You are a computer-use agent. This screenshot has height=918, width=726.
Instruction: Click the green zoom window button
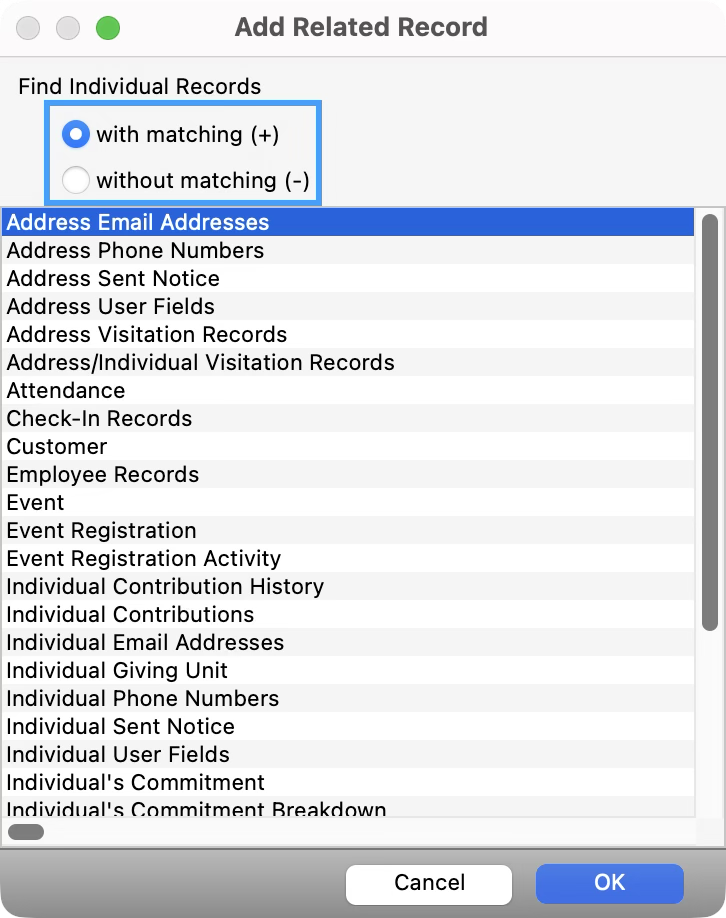pyautogui.click(x=108, y=28)
